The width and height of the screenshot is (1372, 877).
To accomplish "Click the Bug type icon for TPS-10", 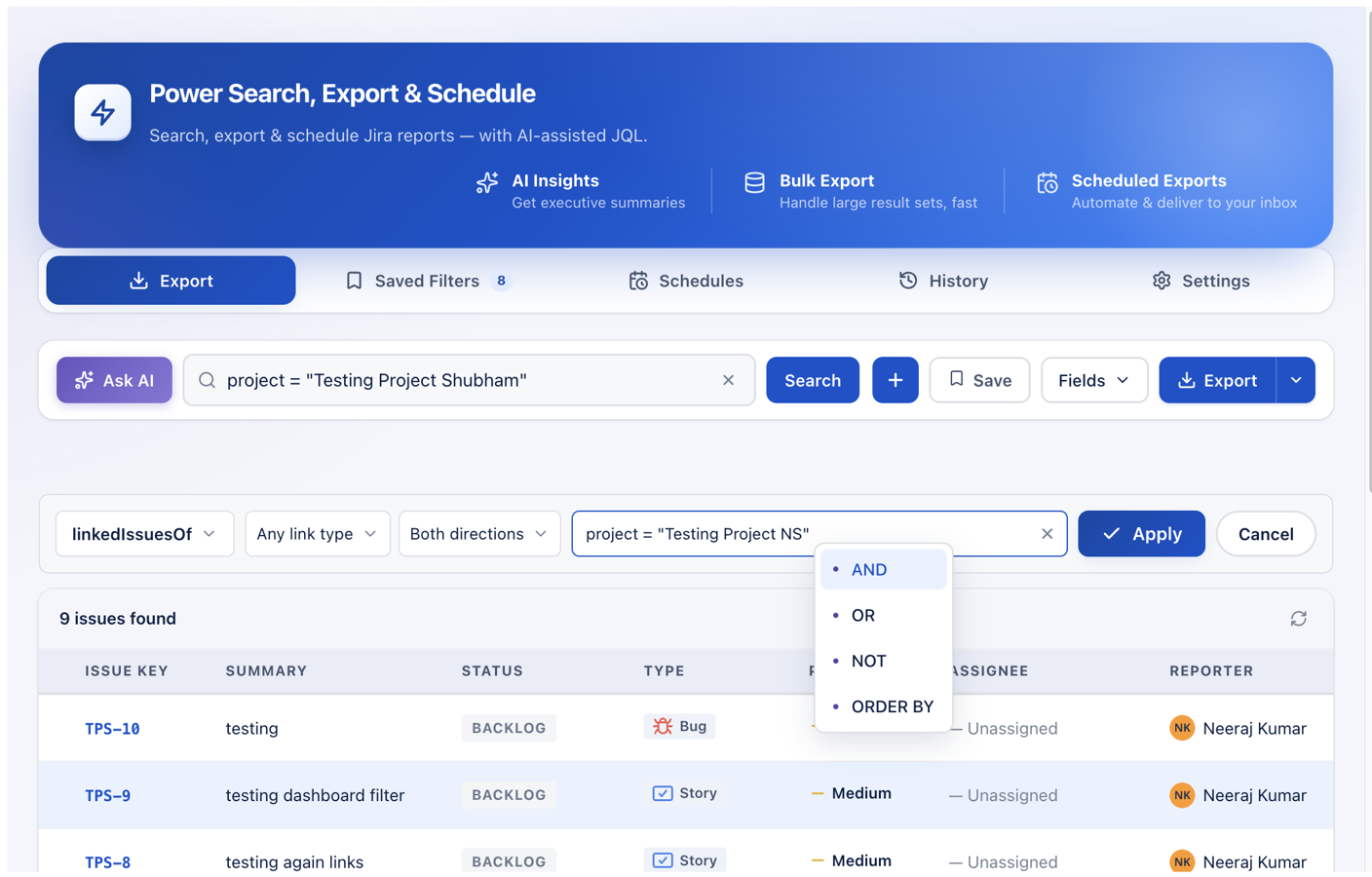I will [663, 726].
